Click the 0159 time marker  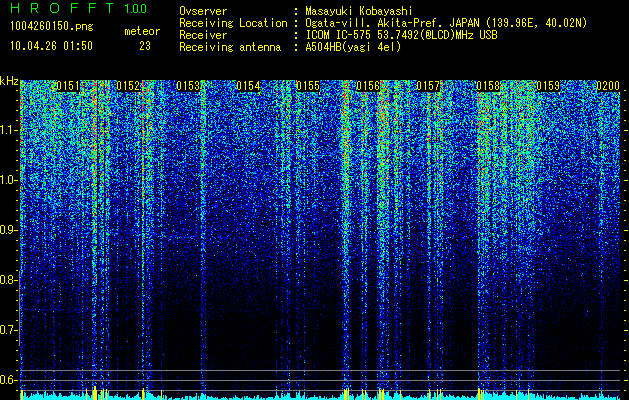click(548, 86)
